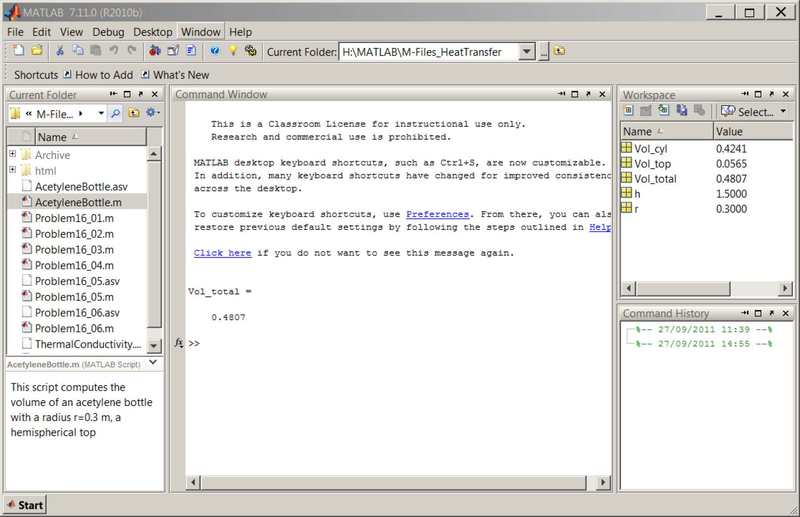This screenshot has width=800, height=517.
Task: Undo the last action in toolbar
Action: click(113, 50)
